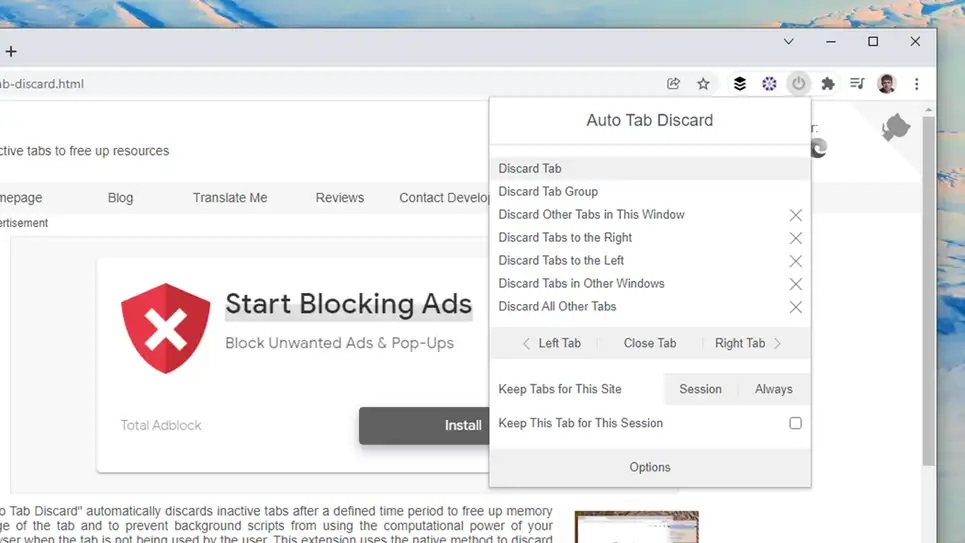The height and width of the screenshot is (543, 965).
Task: Open Chrome's three-dot menu
Action: pos(916,84)
